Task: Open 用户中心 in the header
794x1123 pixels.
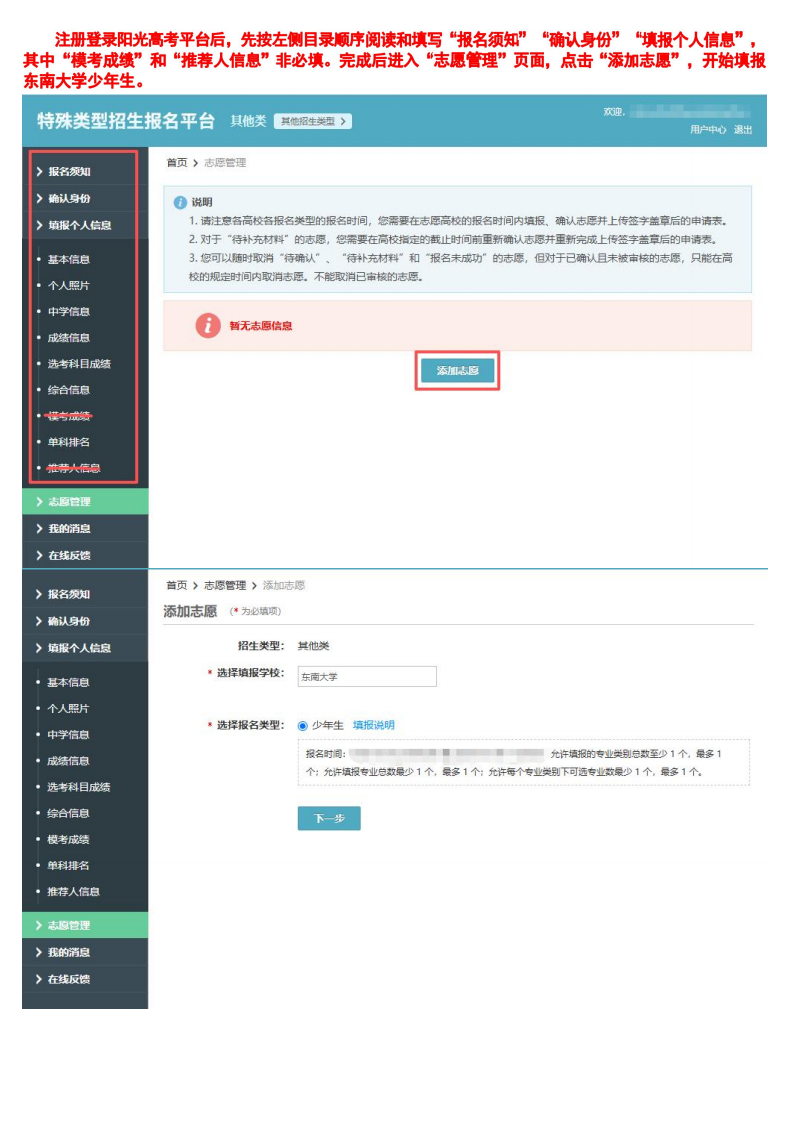Action: (x=708, y=130)
